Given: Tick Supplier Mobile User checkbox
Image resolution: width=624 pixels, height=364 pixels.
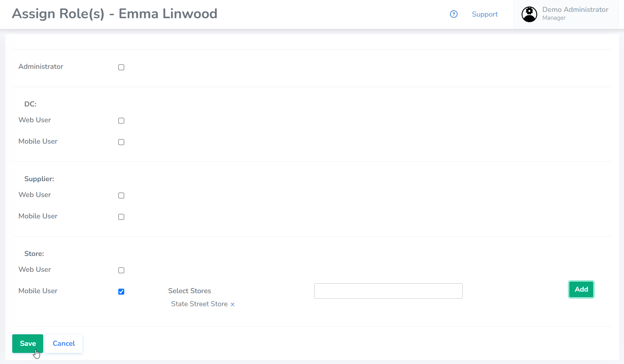Looking at the screenshot, I should 121,217.
